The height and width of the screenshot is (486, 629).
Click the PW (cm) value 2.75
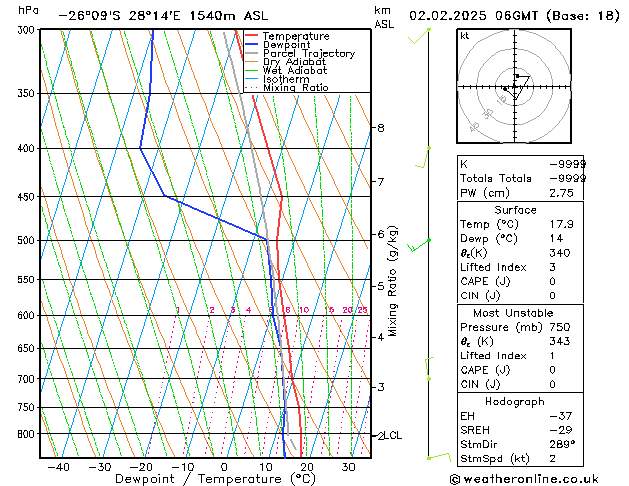point(561,193)
